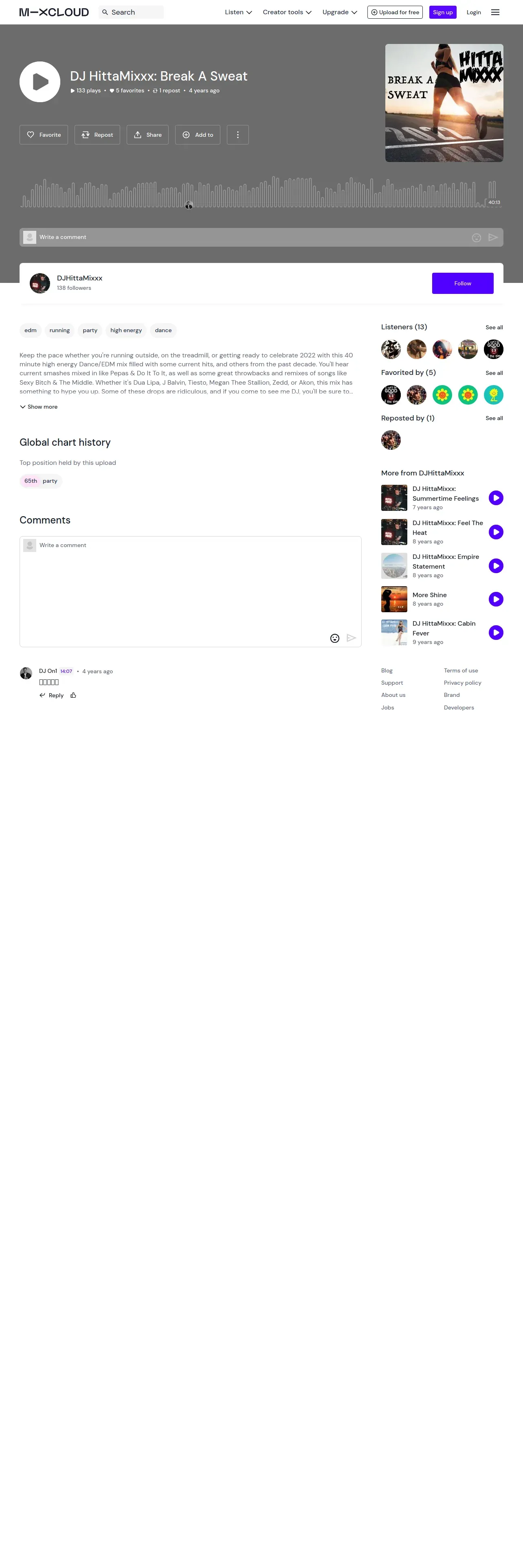Open the Terms of use link
Viewport: 523px width, 1568px height.
461,671
